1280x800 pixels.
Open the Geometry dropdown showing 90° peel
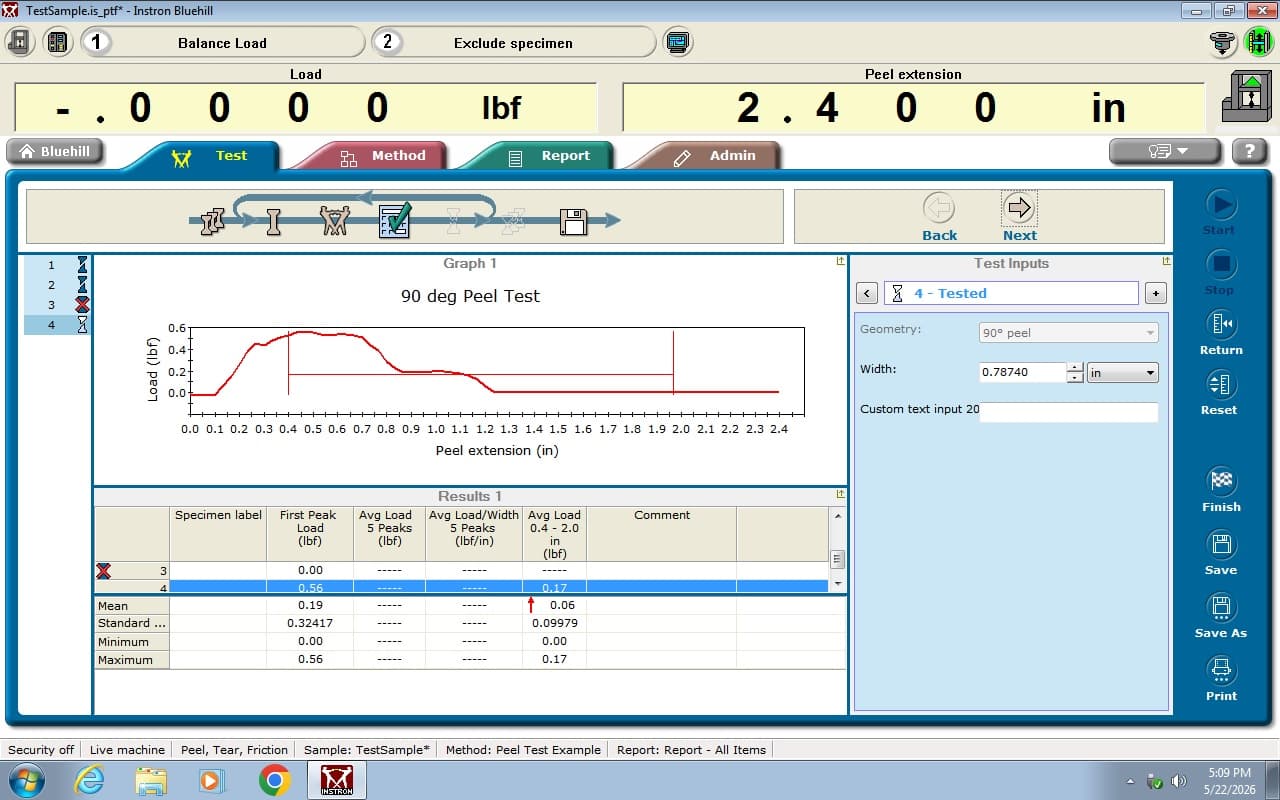point(1068,333)
